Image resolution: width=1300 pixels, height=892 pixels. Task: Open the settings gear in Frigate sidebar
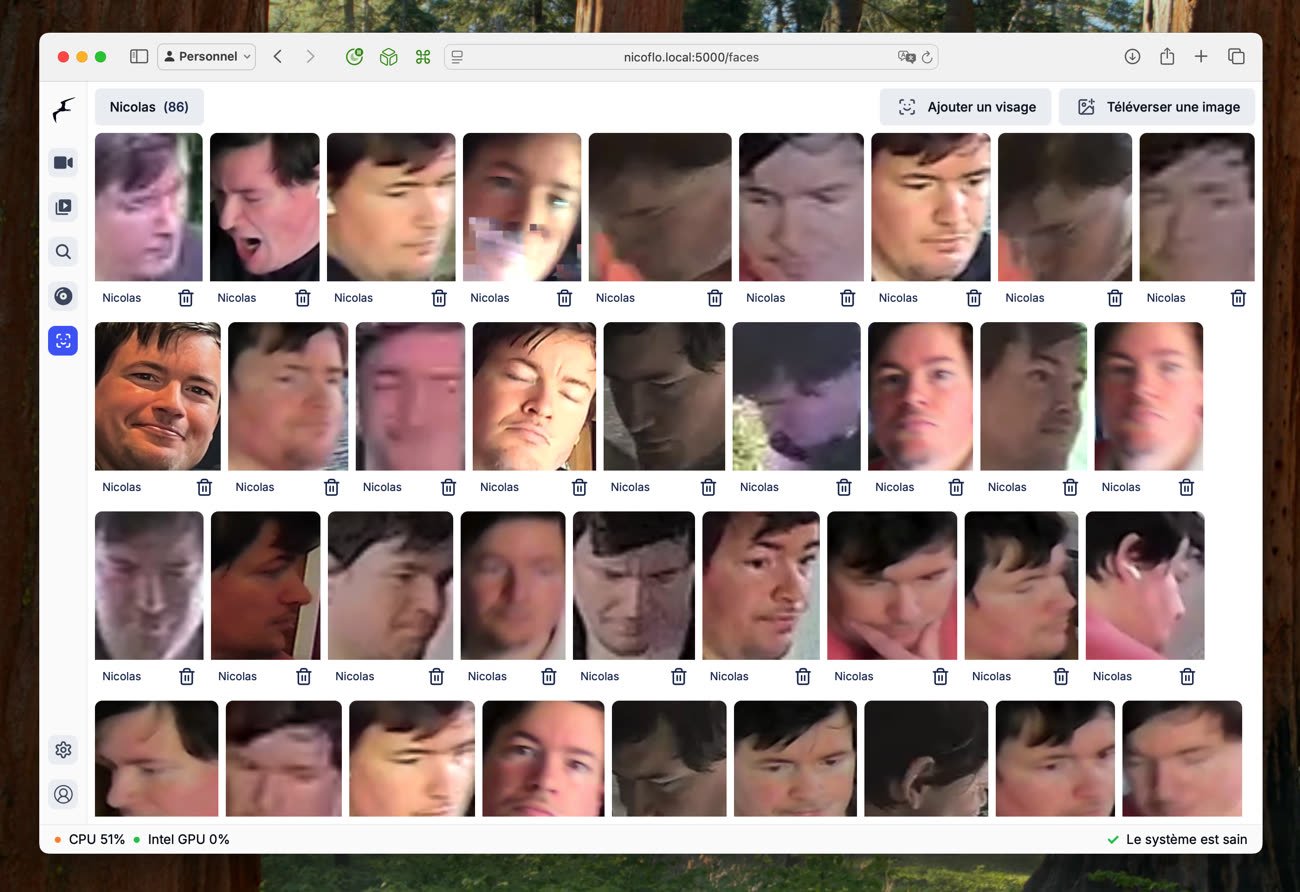click(x=63, y=750)
